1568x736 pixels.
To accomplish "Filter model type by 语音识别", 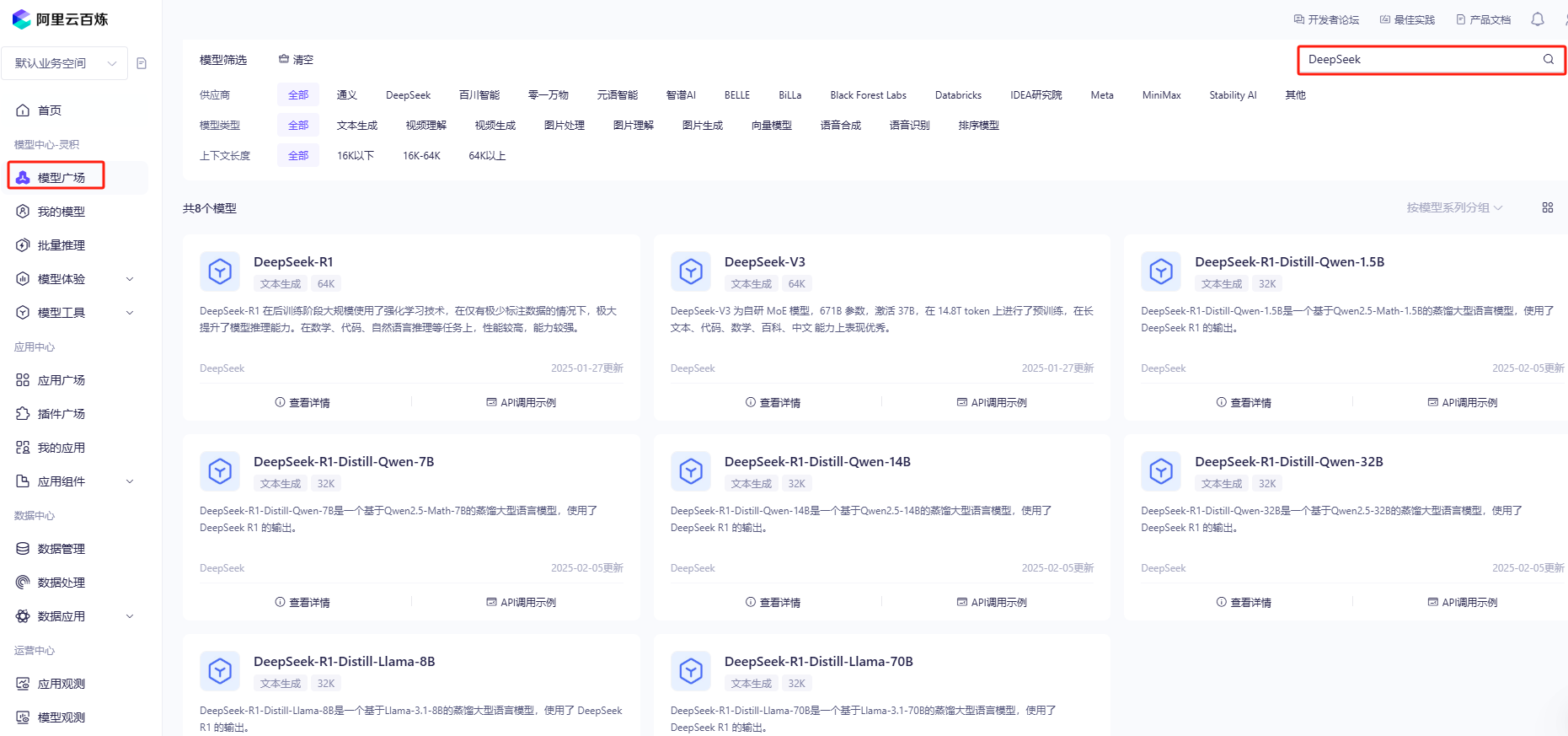I will [910, 126].
